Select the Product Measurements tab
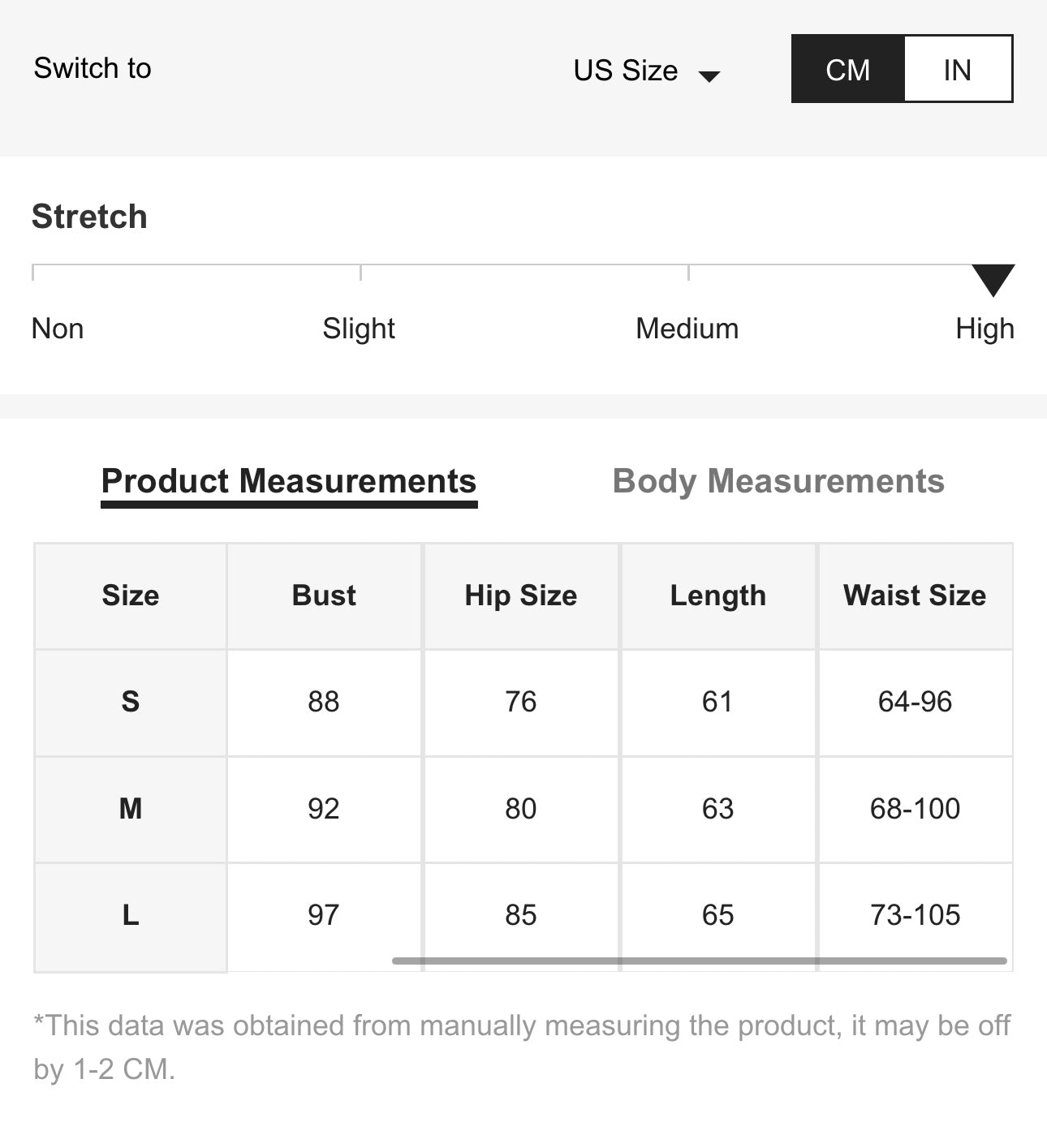Screen dimensions: 1047x1148 click(x=288, y=481)
